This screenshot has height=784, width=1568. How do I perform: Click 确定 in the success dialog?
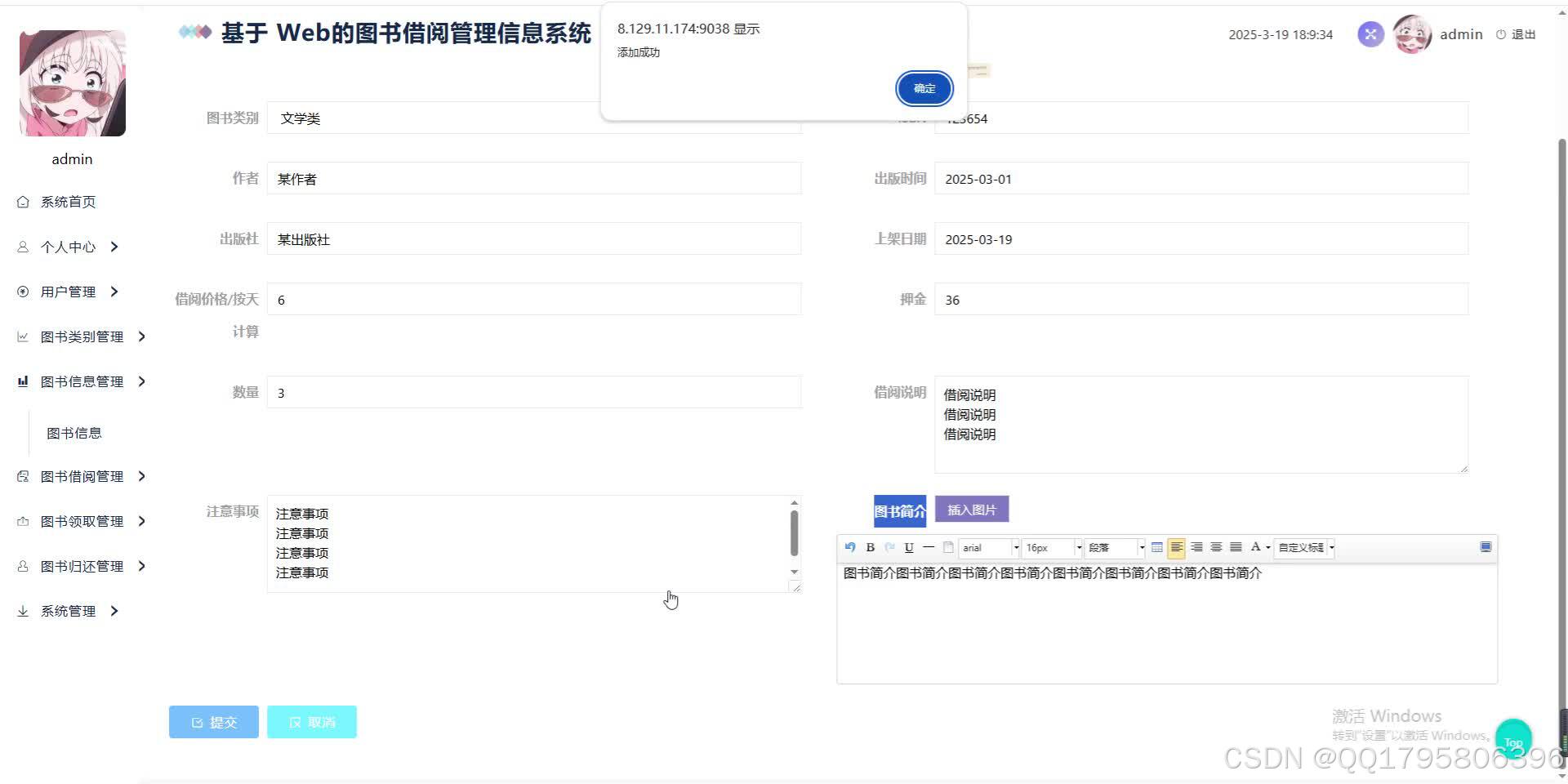click(x=924, y=88)
